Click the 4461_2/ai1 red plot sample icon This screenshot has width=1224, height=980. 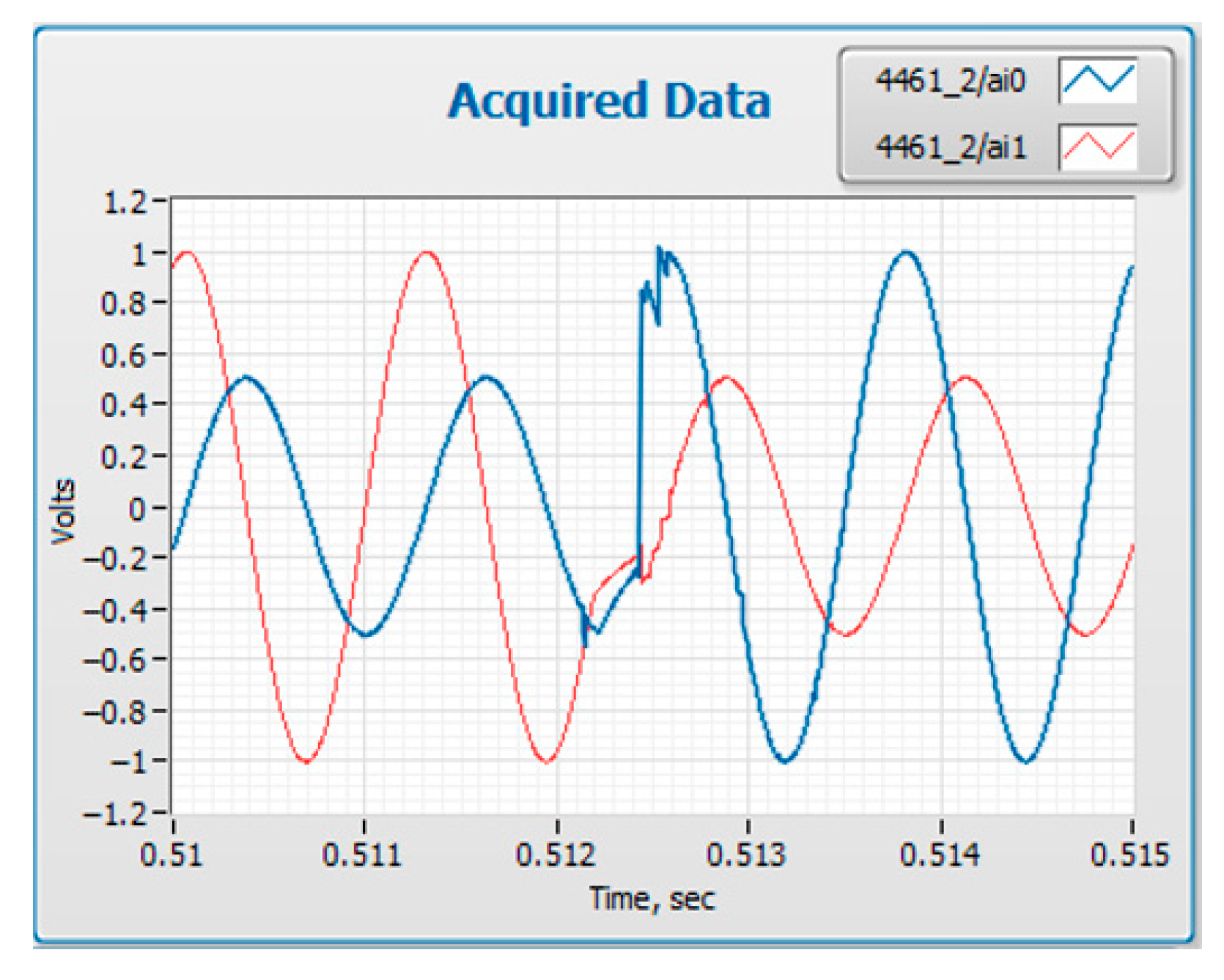coord(1097,147)
